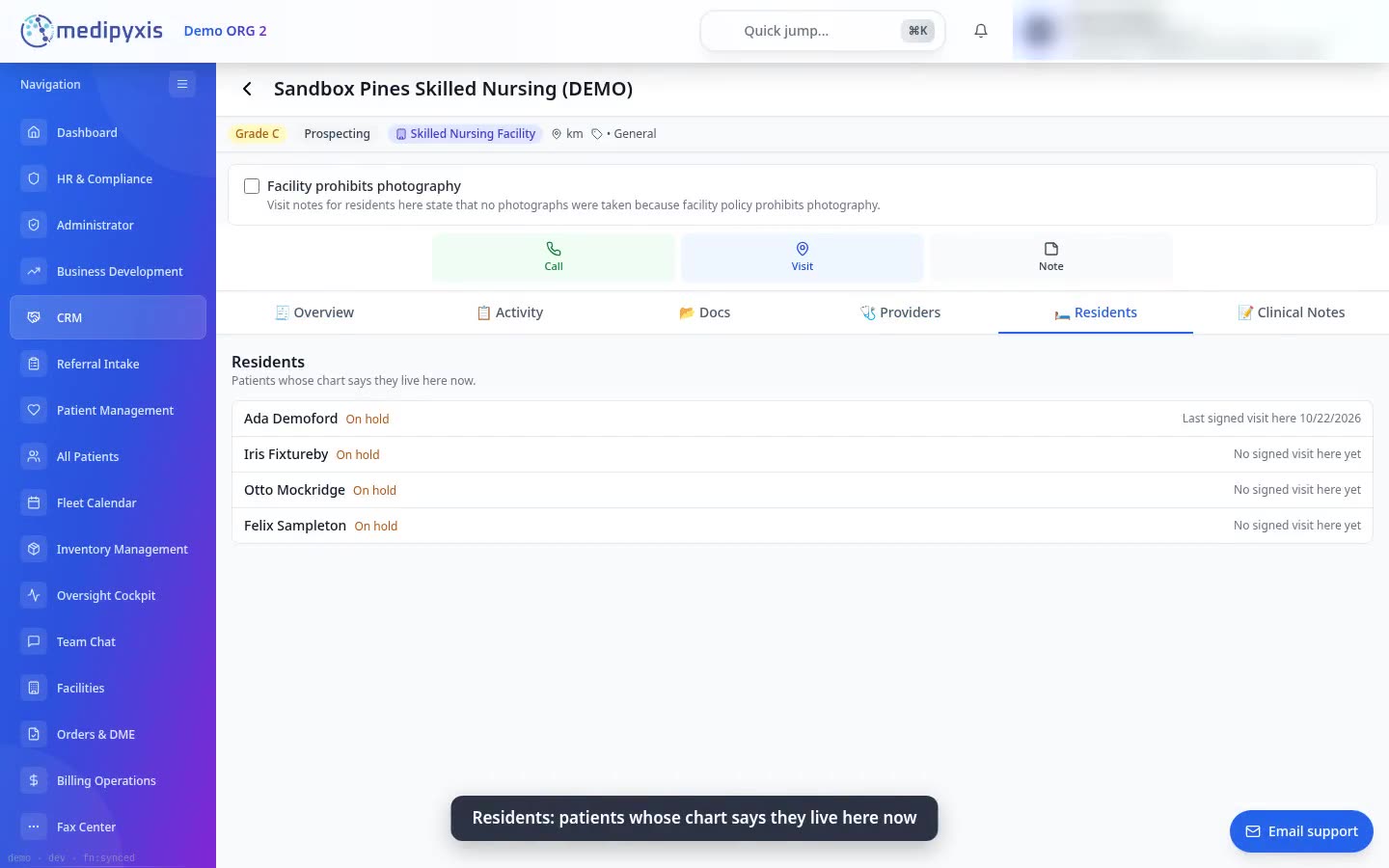Switch to the Overview tab
The width and height of the screenshot is (1389, 868).
coord(314,312)
